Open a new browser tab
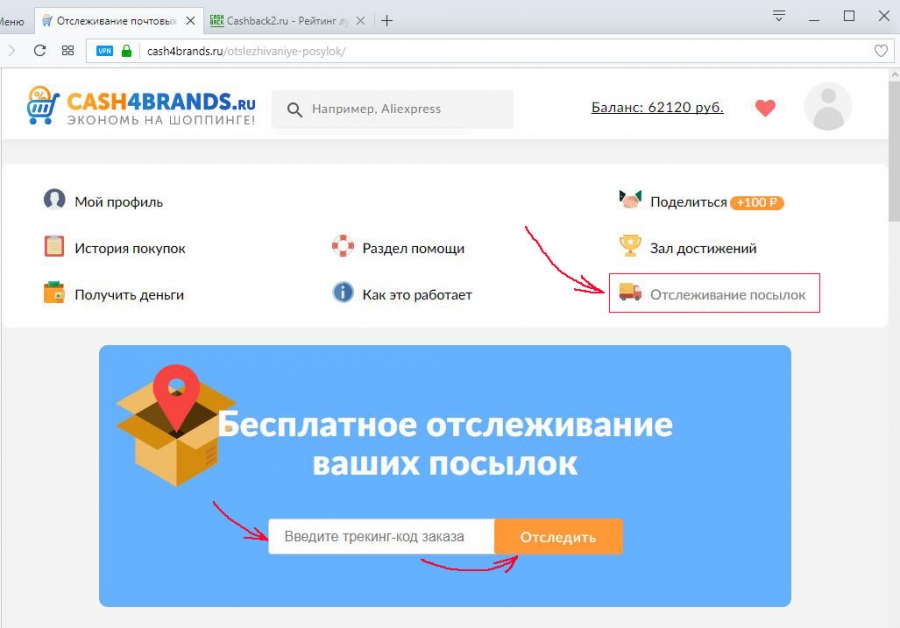This screenshot has width=900, height=628. pyautogui.click(x=387, y=21)
